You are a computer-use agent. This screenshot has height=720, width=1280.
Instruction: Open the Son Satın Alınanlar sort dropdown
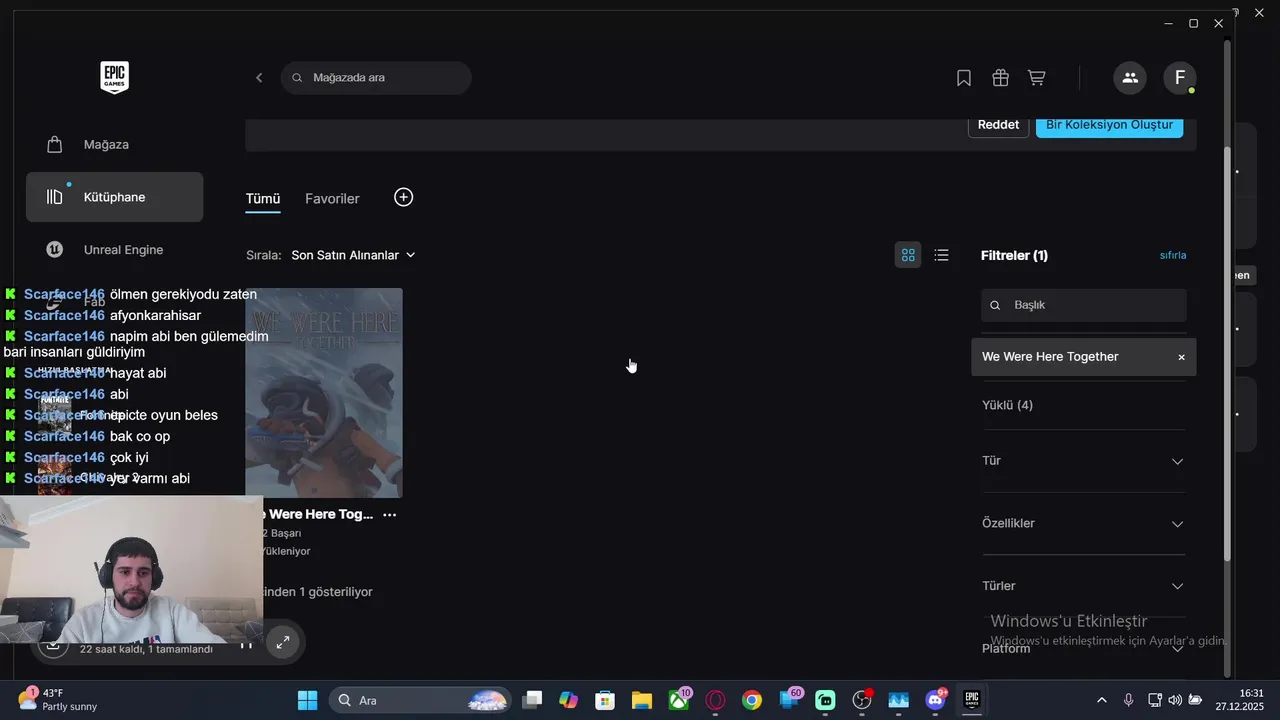353,255
